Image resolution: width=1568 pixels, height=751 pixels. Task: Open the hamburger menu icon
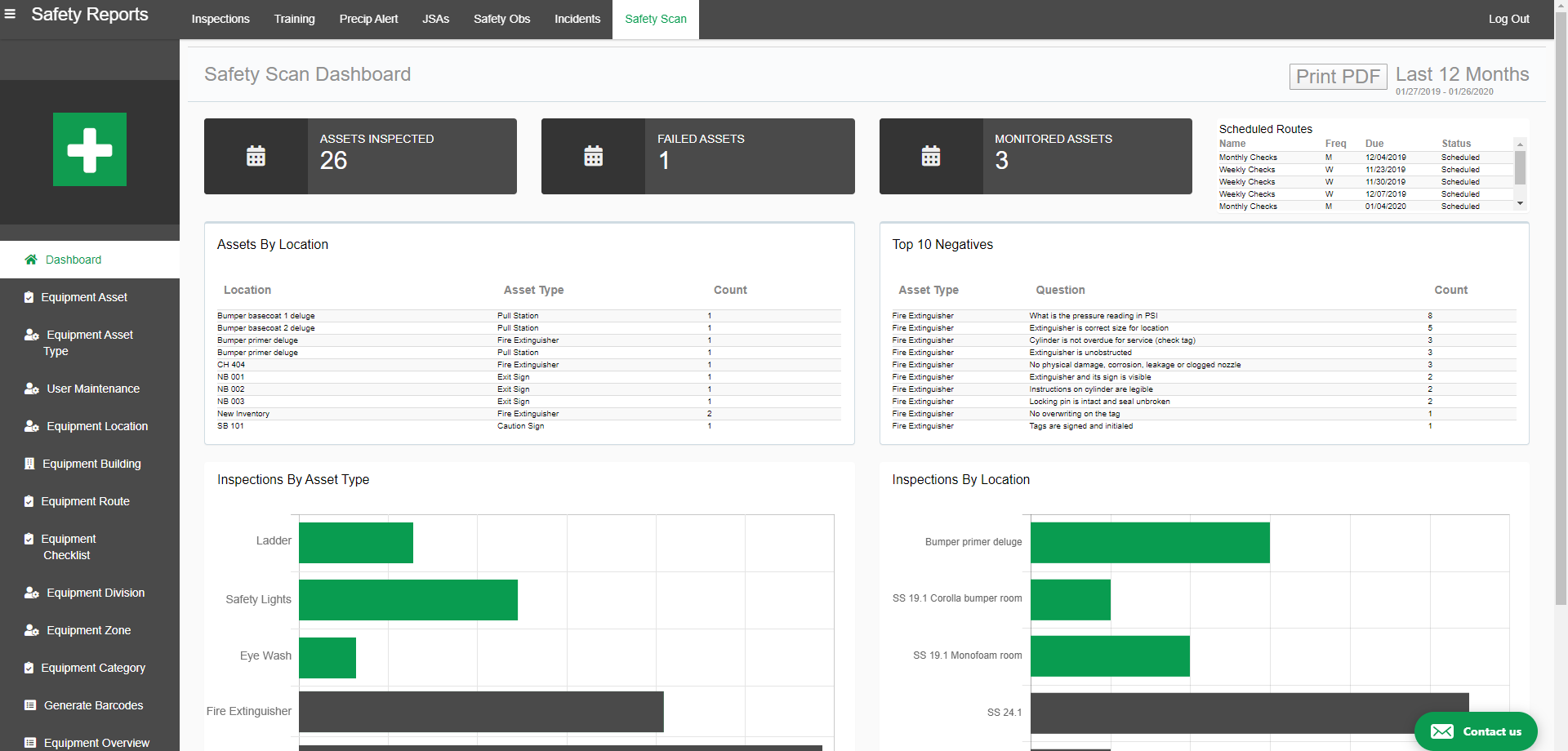tap(10, 14)
